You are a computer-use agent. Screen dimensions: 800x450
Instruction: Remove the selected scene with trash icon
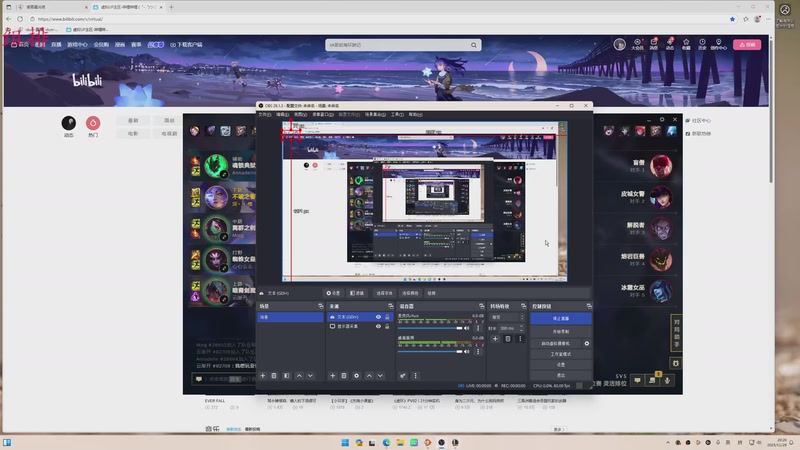pyautogui.click(x=274, y=375)
